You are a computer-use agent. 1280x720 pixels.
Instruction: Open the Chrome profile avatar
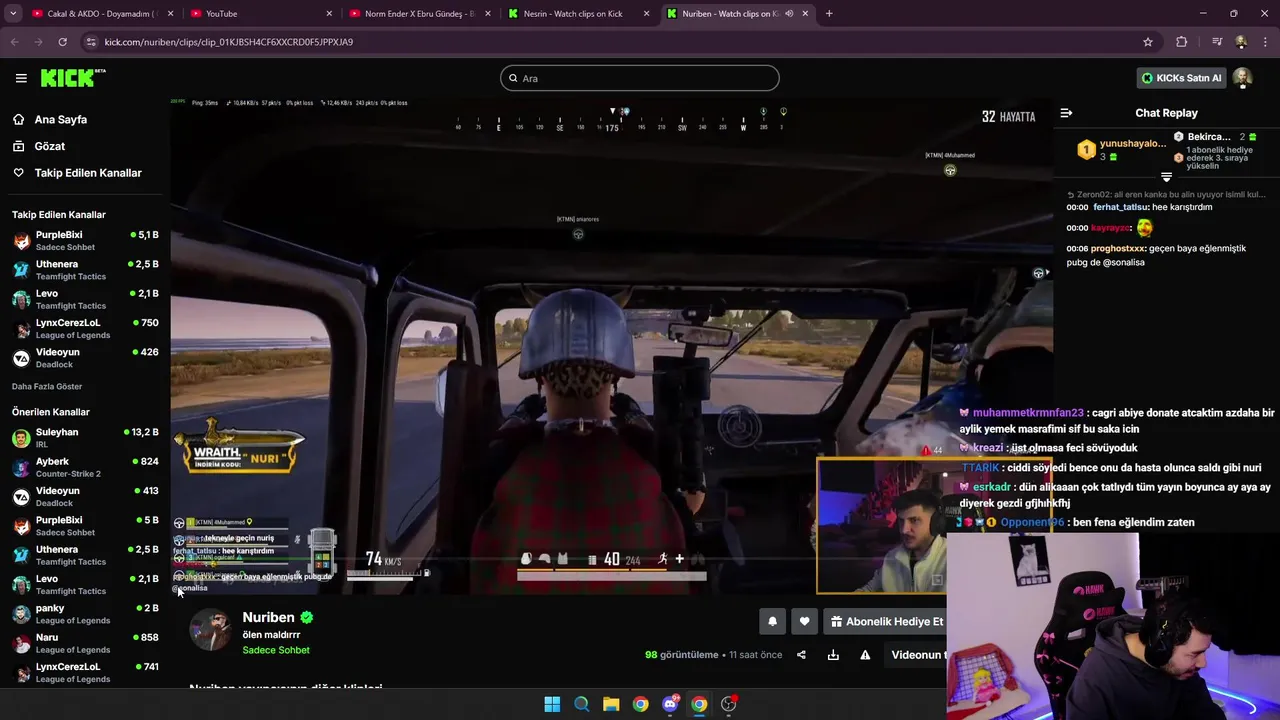[1241, 42]
